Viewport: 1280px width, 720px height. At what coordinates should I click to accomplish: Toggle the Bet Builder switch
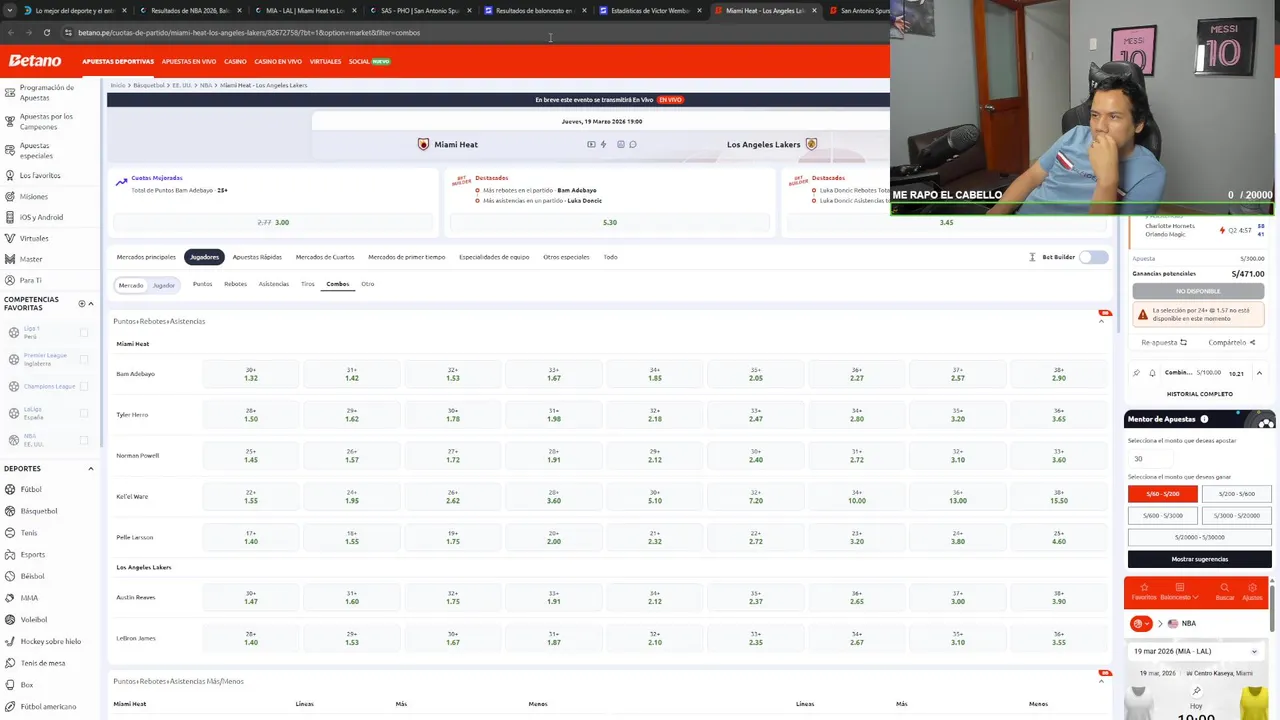1093,257
